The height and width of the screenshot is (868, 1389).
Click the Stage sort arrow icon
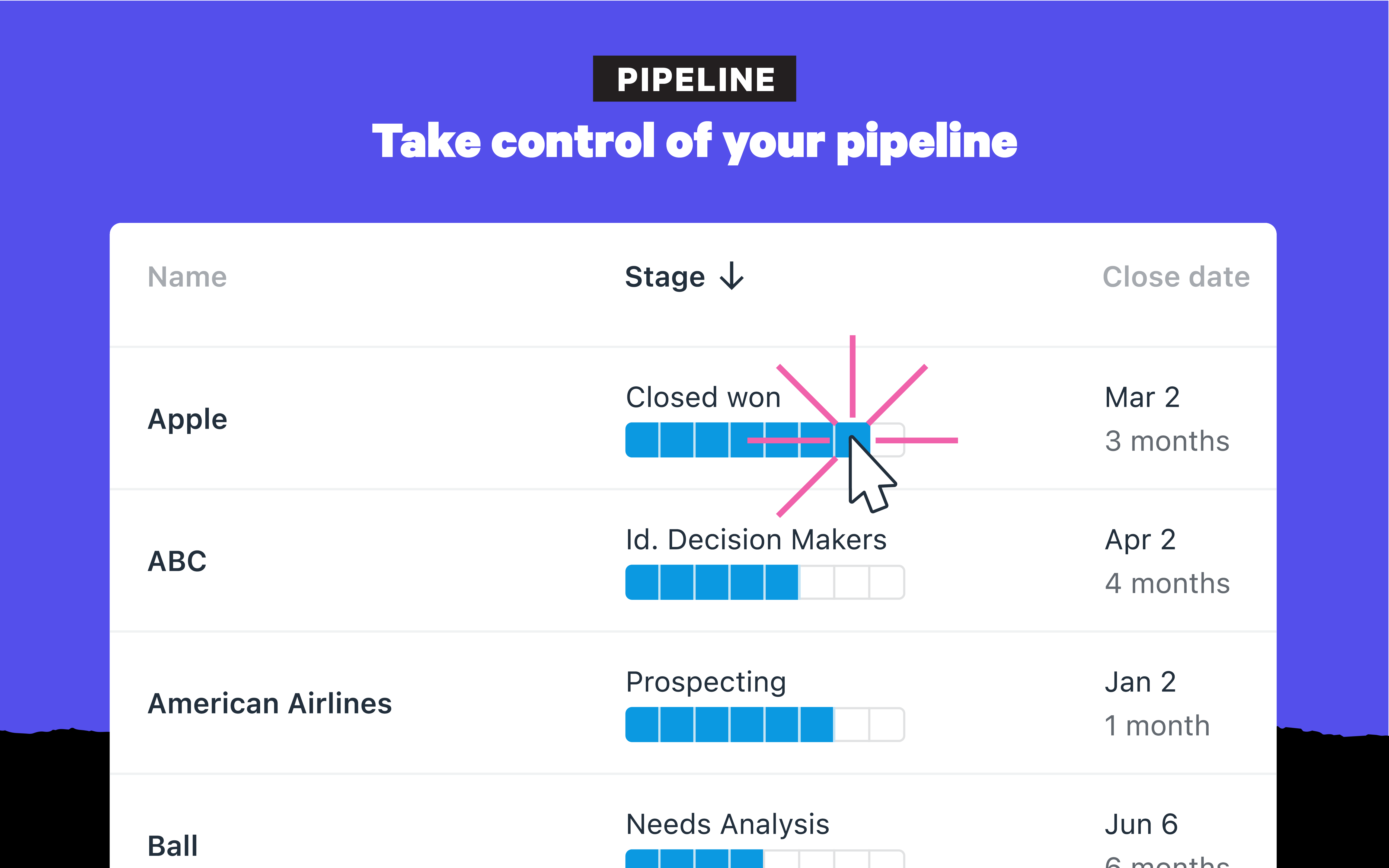click(732, 276)
